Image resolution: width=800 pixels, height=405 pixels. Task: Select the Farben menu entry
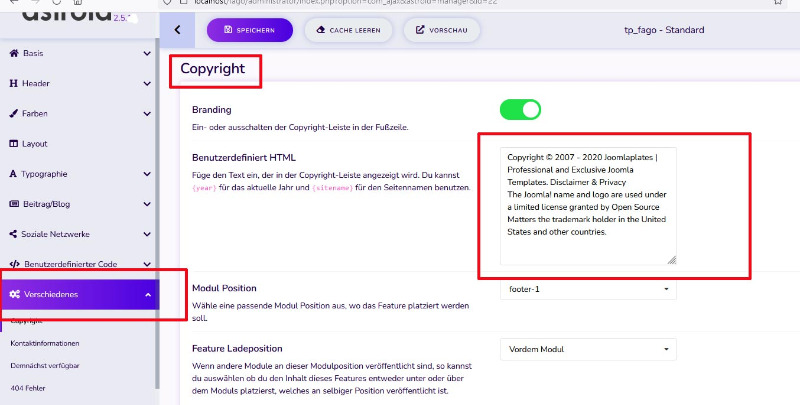80,113
